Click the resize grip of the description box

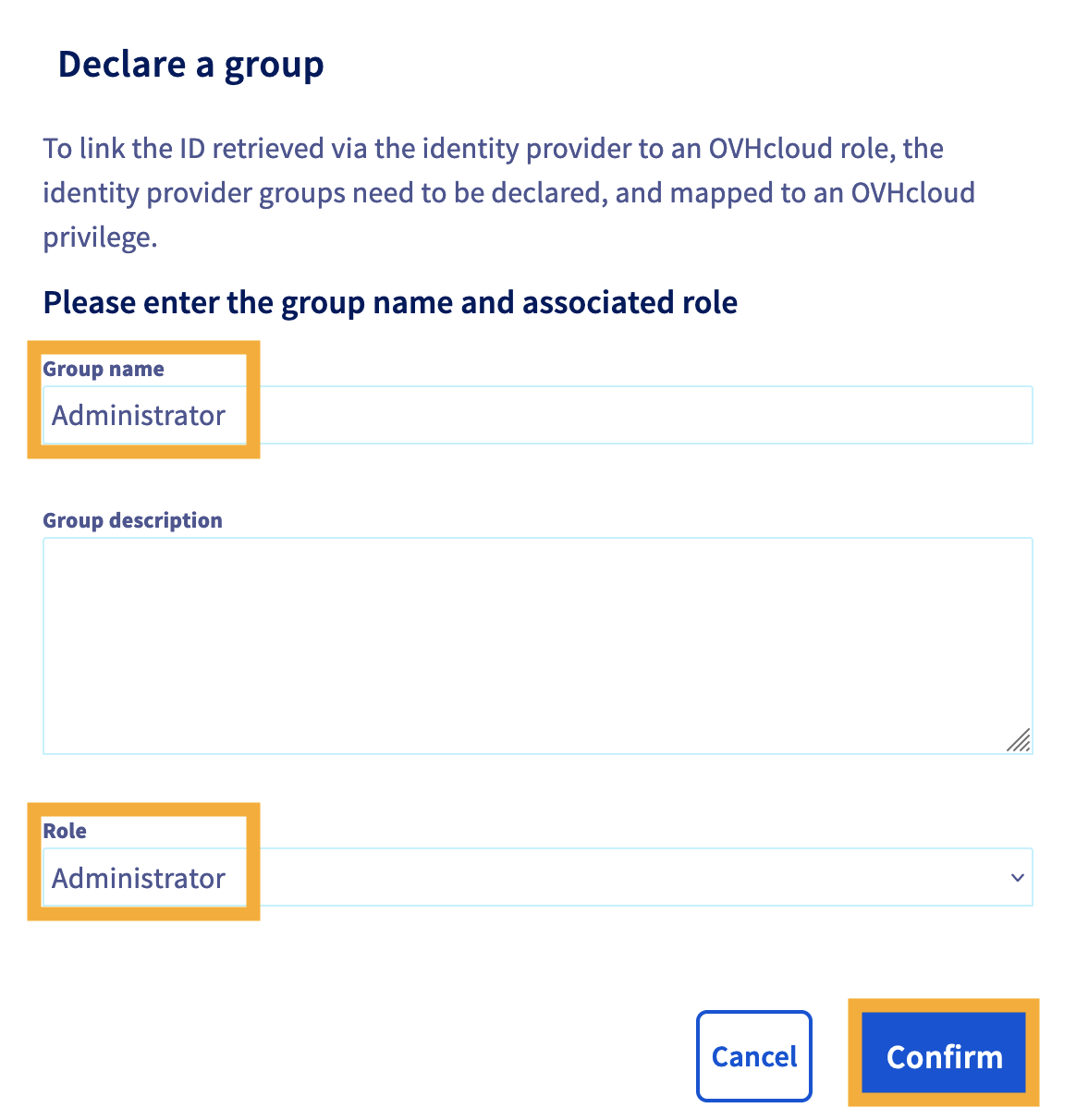[x=1018, y=739]
